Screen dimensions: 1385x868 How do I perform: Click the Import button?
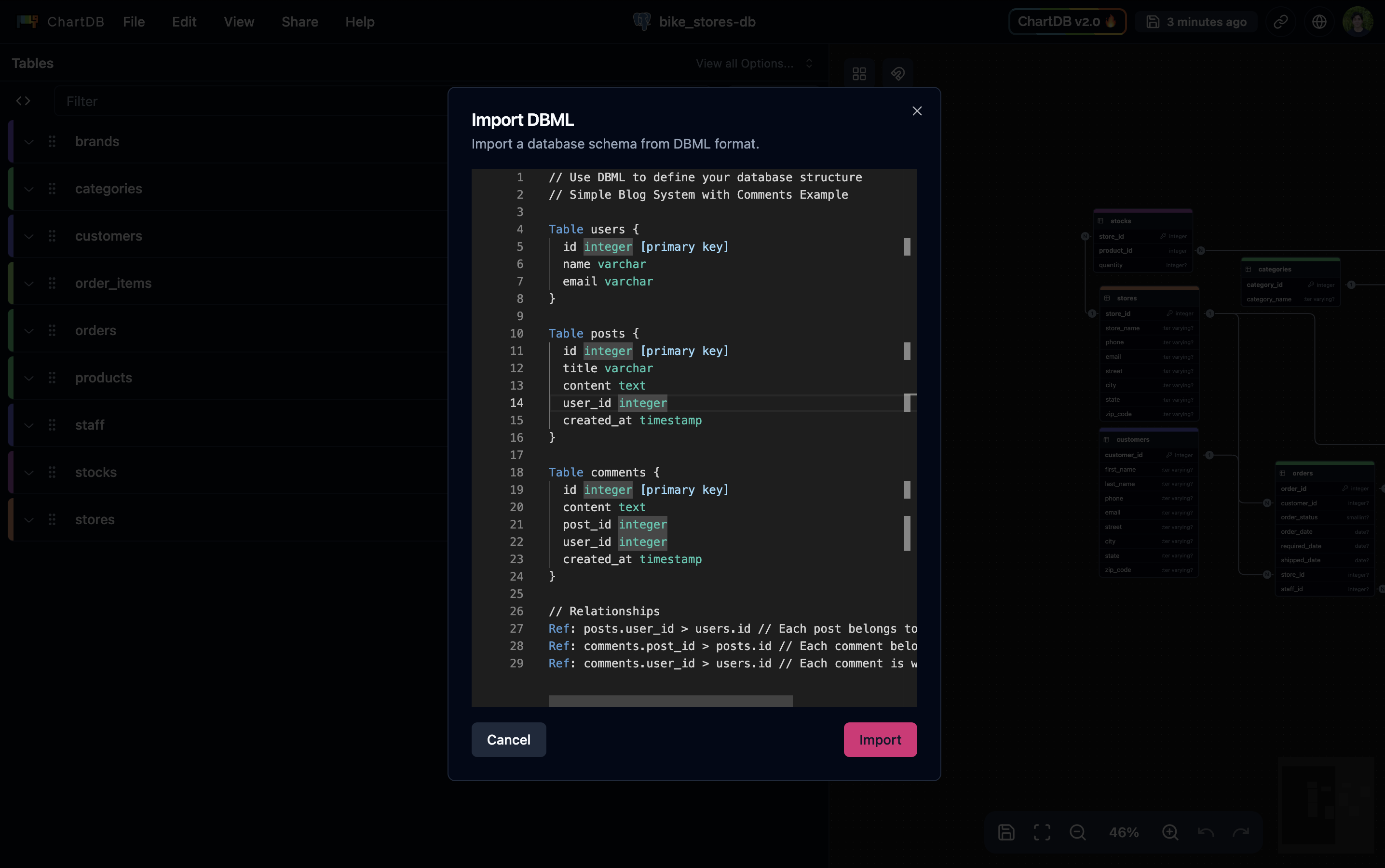(879, 739)
